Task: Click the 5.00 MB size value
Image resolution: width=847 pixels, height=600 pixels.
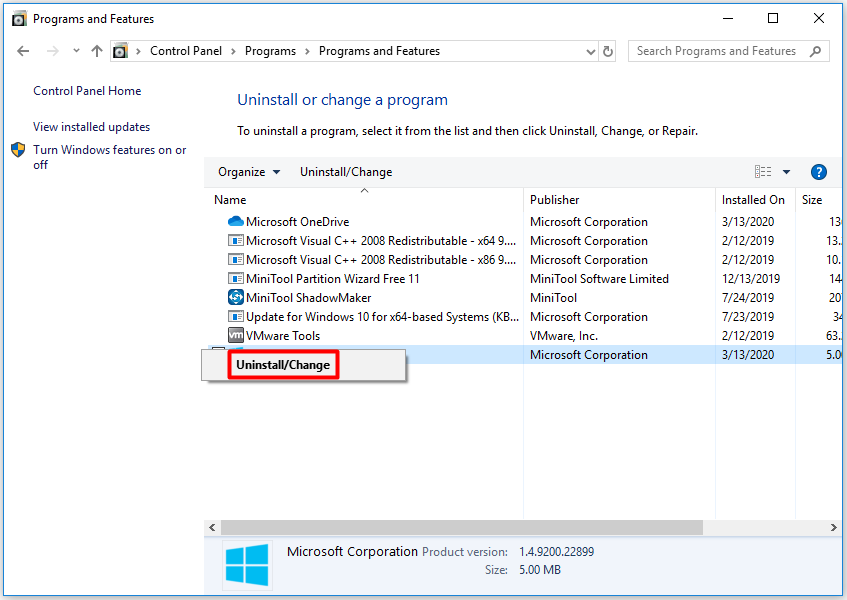Action: [540, 570]
